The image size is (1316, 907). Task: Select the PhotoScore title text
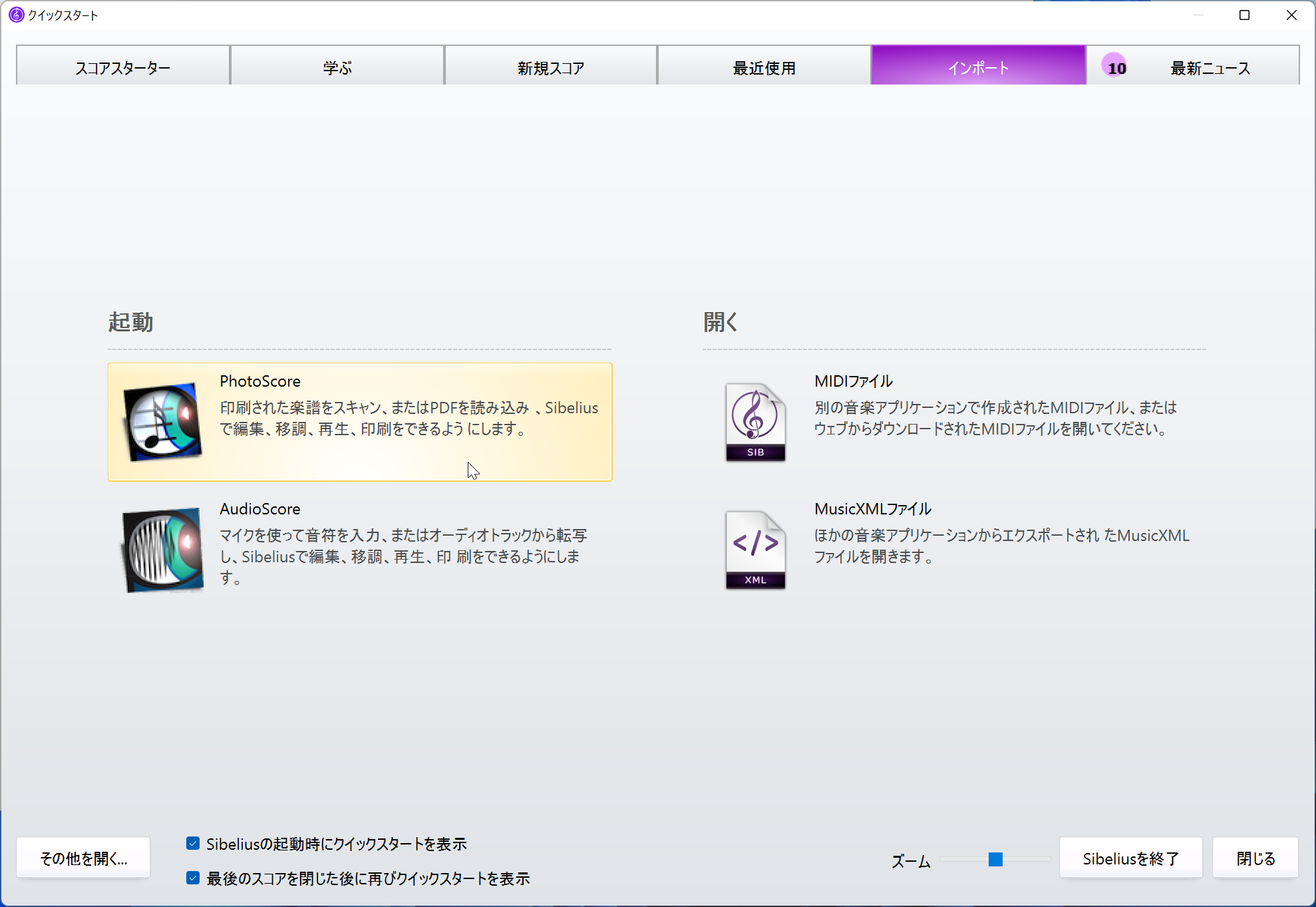(x=260, y=381)
